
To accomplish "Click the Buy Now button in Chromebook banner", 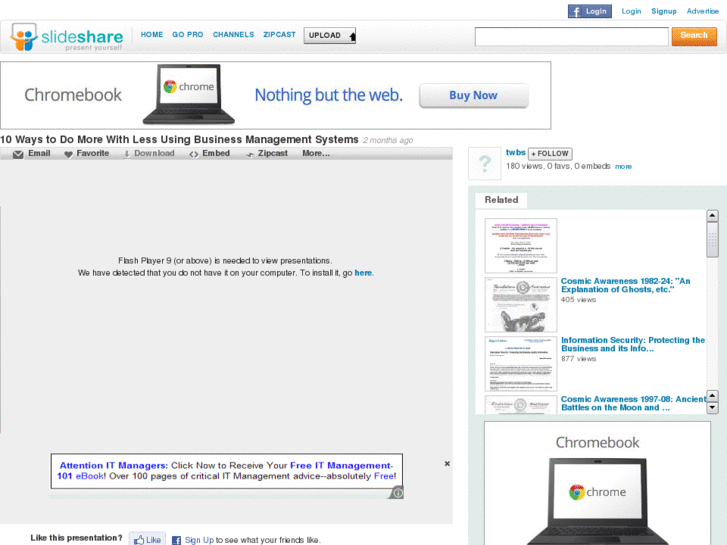I will pos(473,96).
